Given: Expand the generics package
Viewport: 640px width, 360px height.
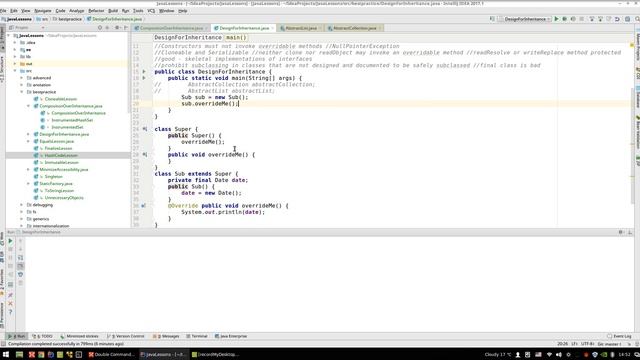Looking at the screenshot, I should tap(22, 219).
